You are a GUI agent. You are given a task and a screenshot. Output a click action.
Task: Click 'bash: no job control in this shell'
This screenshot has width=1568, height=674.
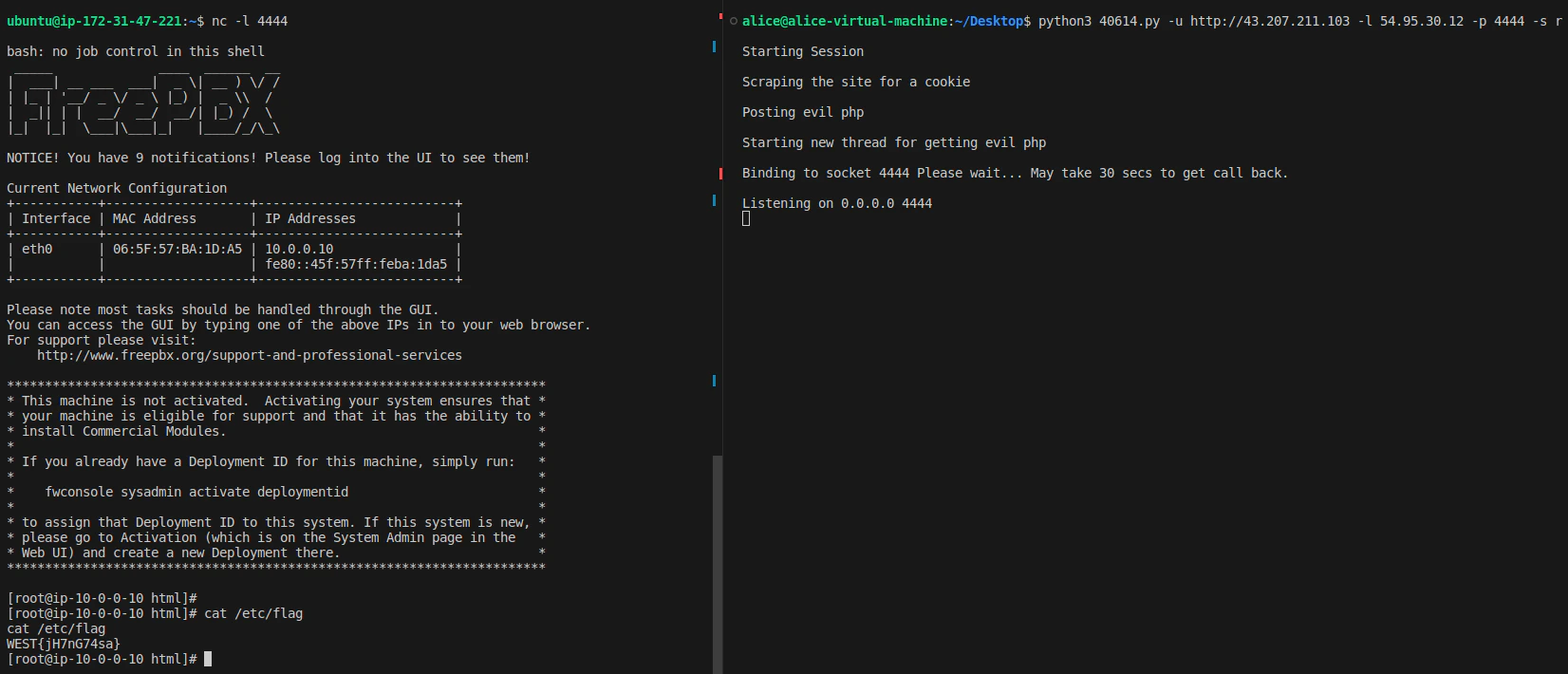pos(136,51)
